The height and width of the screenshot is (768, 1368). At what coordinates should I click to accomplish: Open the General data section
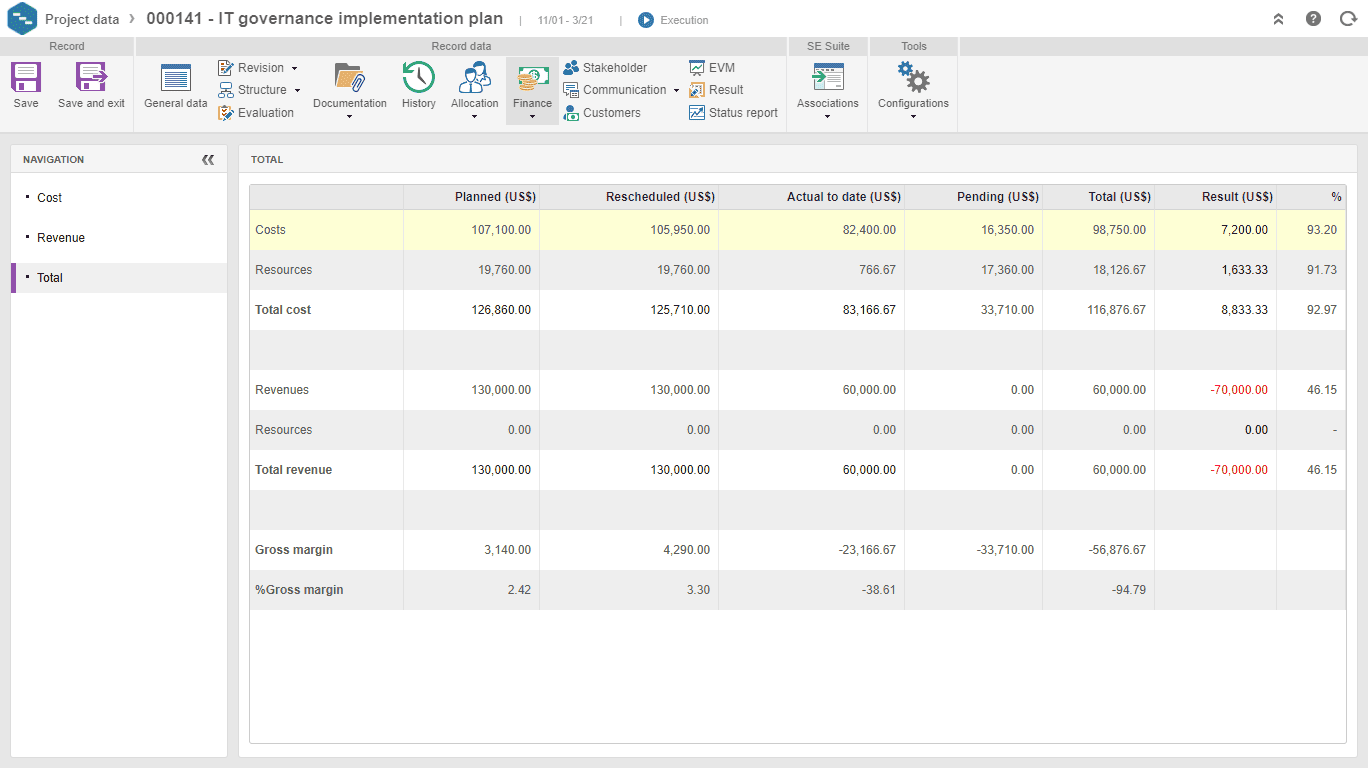pos(176,78)
